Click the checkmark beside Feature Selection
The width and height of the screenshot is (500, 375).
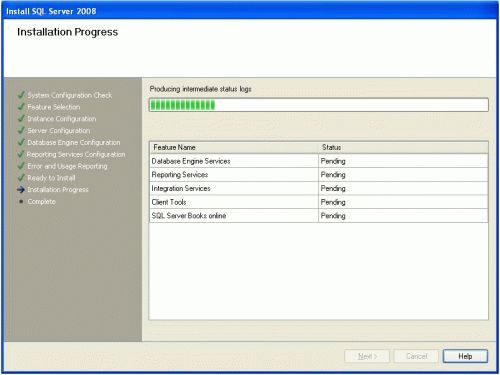[21, 107]
